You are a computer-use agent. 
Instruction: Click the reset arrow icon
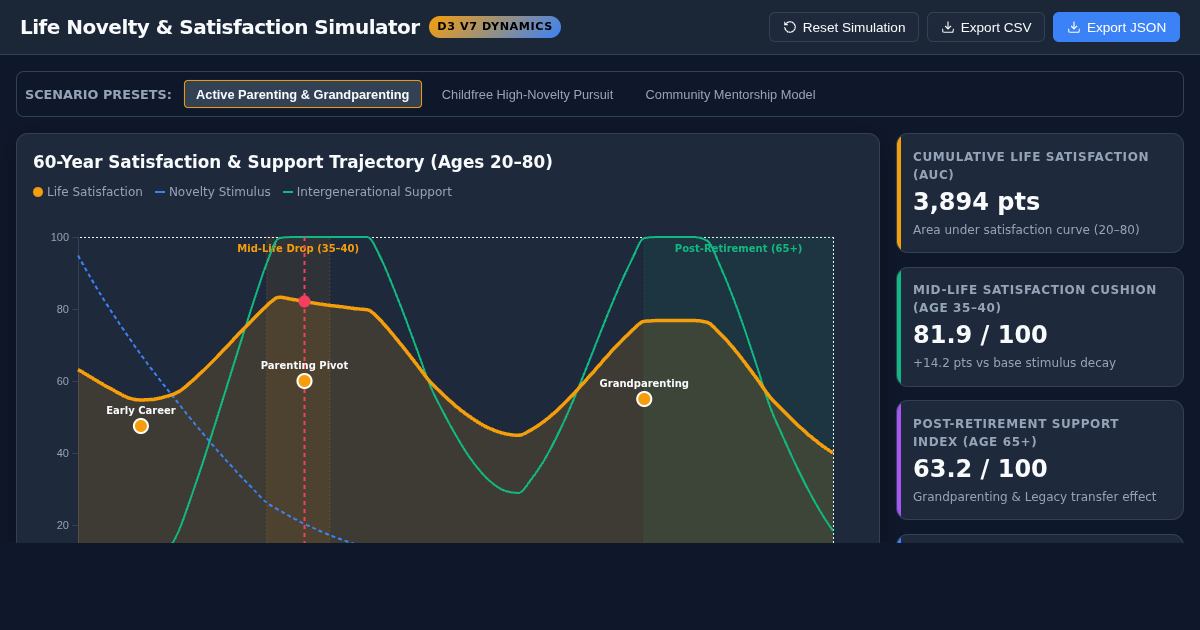point(790,27)
